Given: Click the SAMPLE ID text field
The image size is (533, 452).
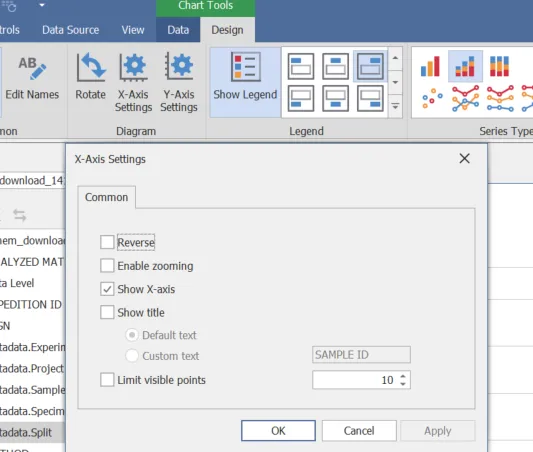Looking at the screenshot, I should click(361, 355).
